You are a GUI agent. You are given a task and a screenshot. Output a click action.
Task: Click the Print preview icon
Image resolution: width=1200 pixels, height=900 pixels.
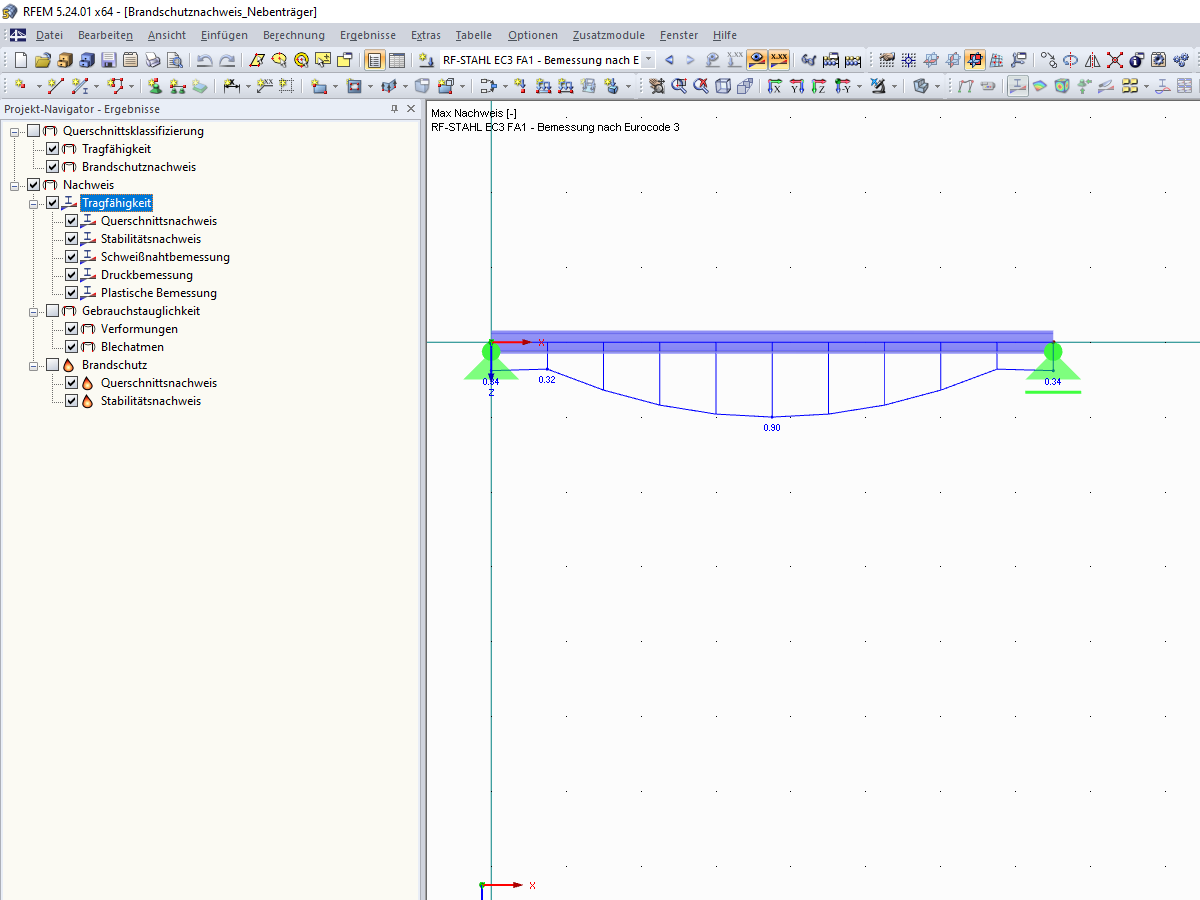pyautogui.click(x=175, y=60)
